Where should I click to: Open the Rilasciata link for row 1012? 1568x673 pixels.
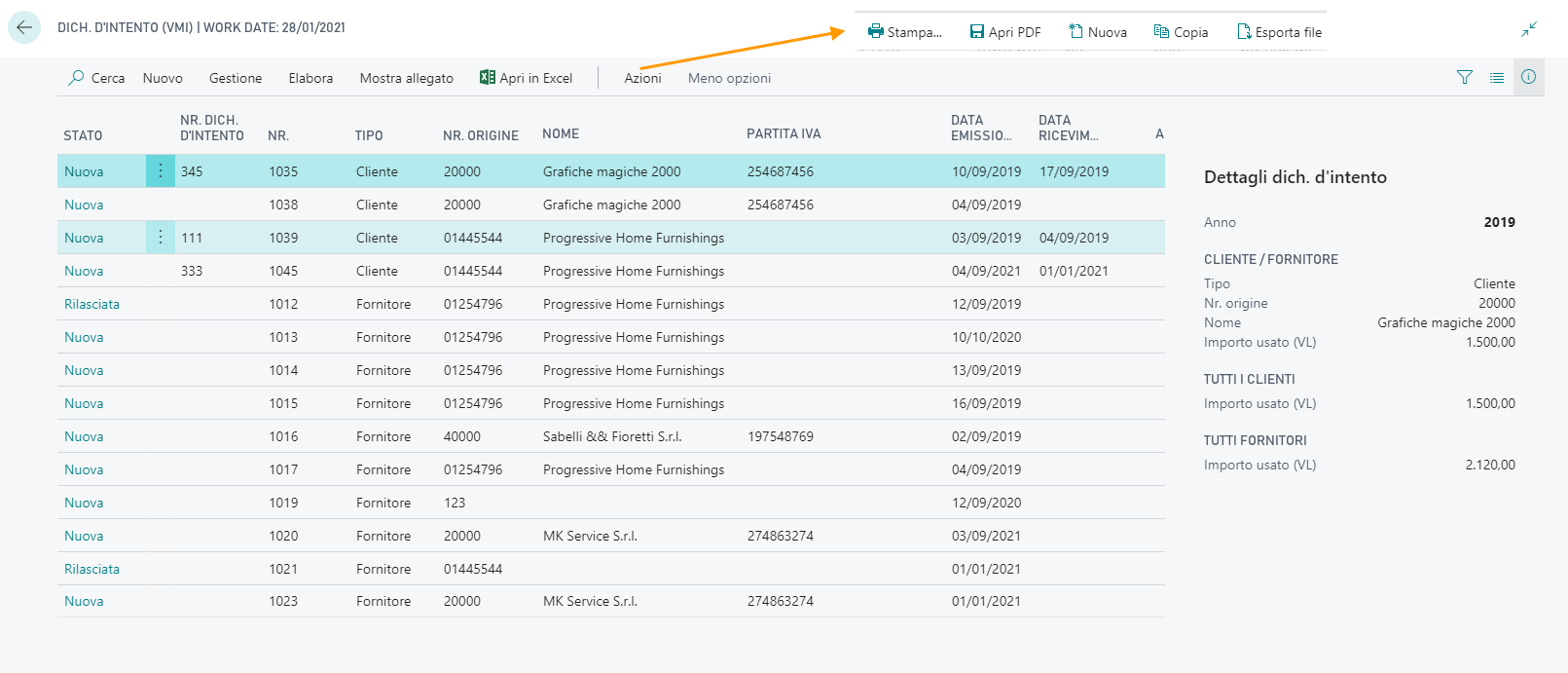pos(91,304)
